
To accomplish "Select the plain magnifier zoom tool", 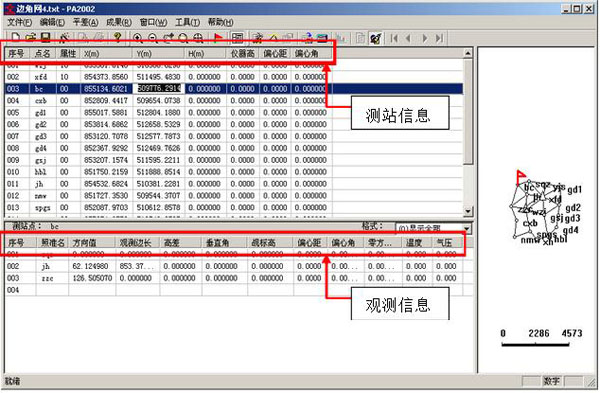I will (183, 38).
